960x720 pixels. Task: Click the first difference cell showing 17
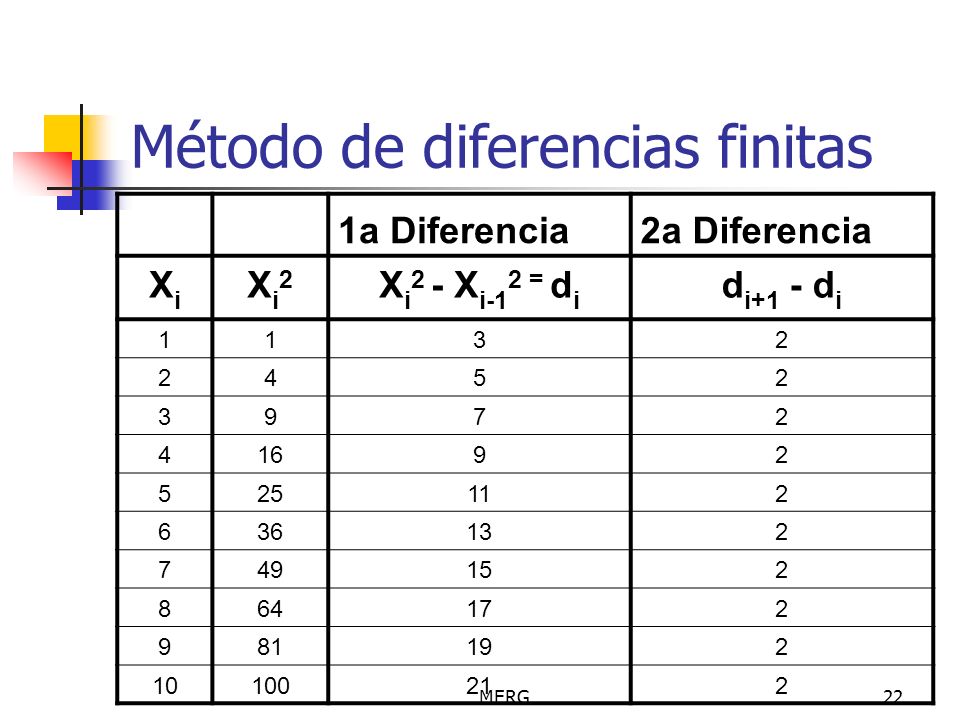(x=479, y=609)
